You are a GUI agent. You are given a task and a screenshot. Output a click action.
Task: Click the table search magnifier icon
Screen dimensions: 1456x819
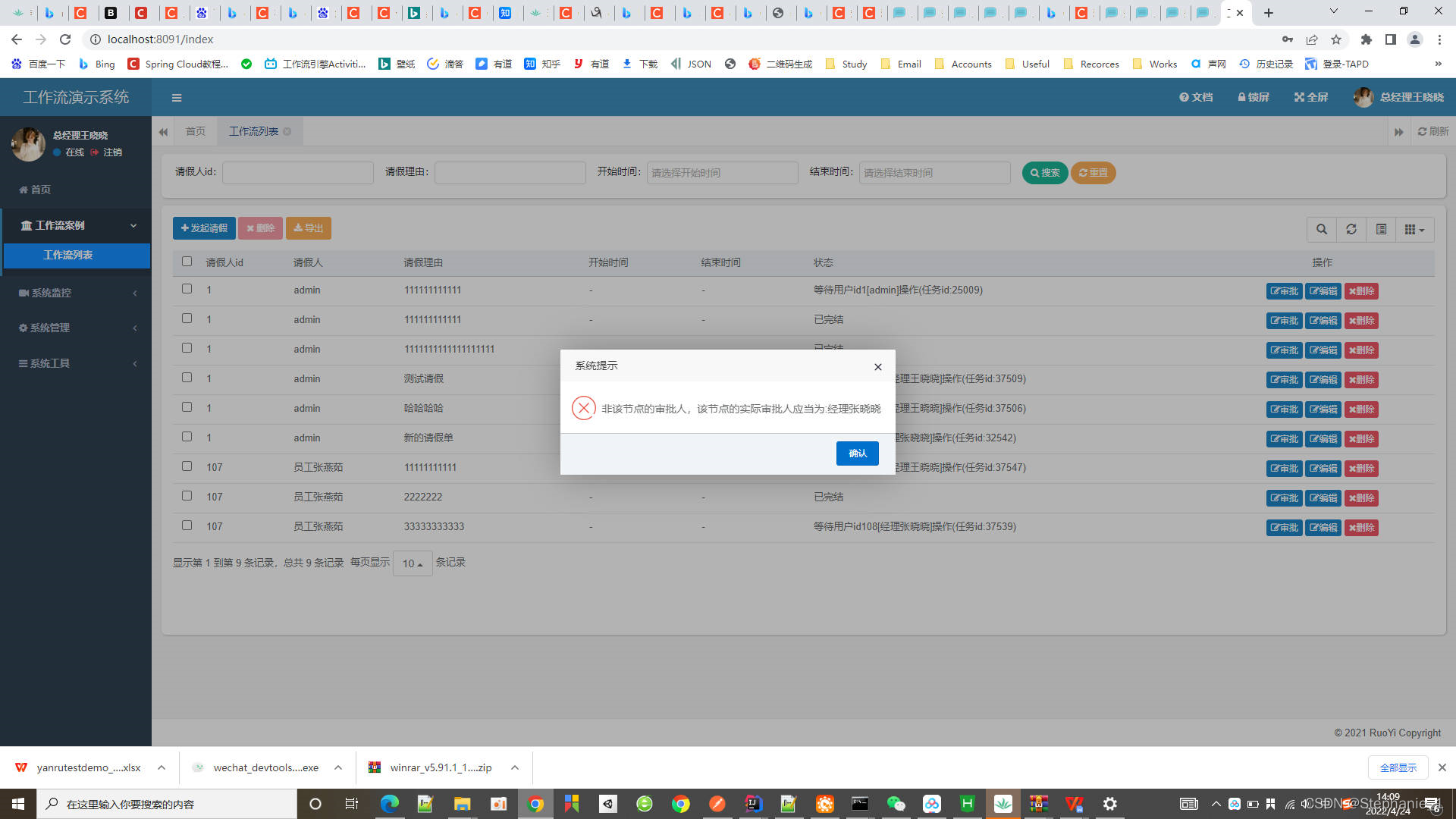pos(1322,229)
